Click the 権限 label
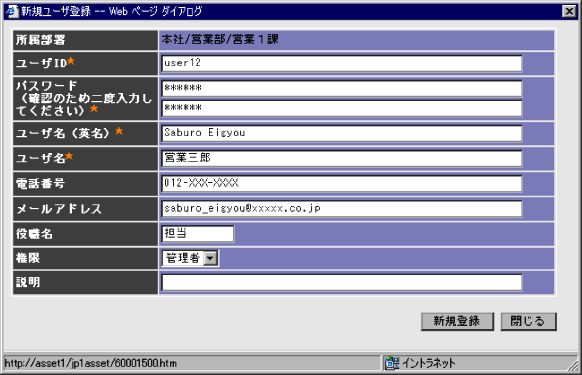The image size is (582, 375). [28, 258]
